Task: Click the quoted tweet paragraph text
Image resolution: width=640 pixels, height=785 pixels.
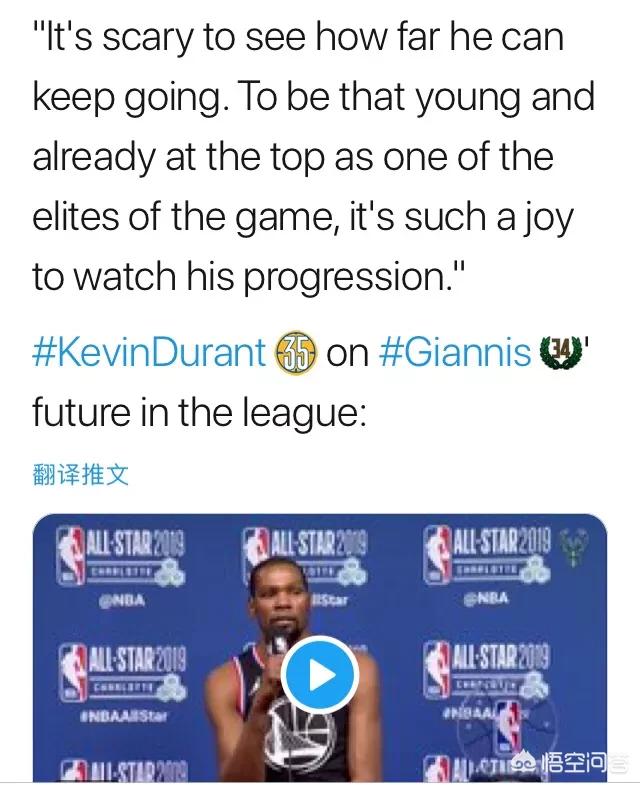Action: tap(313, 157)
